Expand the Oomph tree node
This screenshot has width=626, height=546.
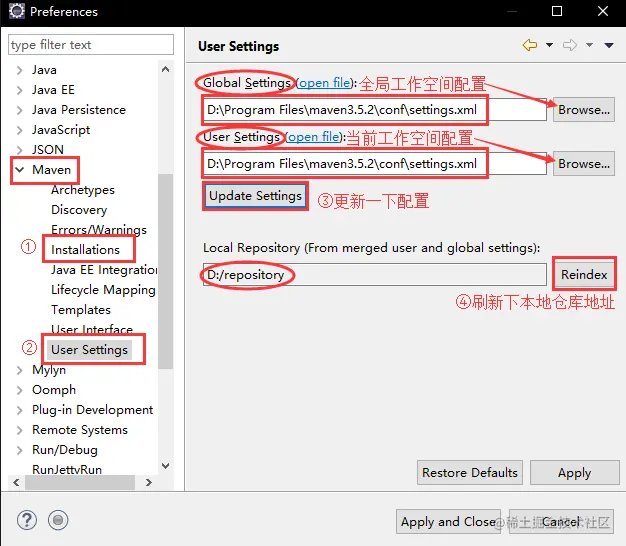pos(19,390)
